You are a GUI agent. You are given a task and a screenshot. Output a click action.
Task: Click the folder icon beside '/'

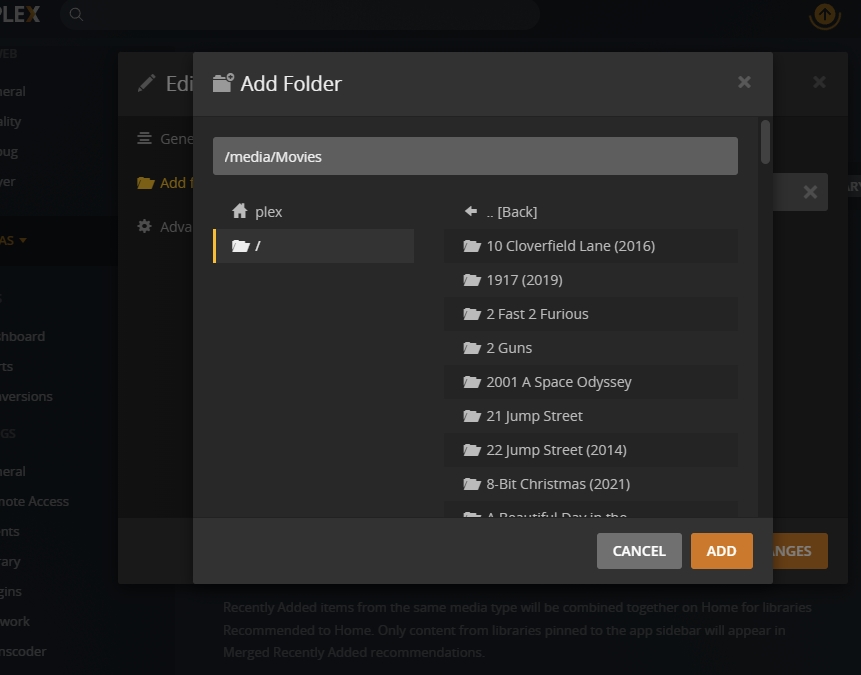pos(241,246)
